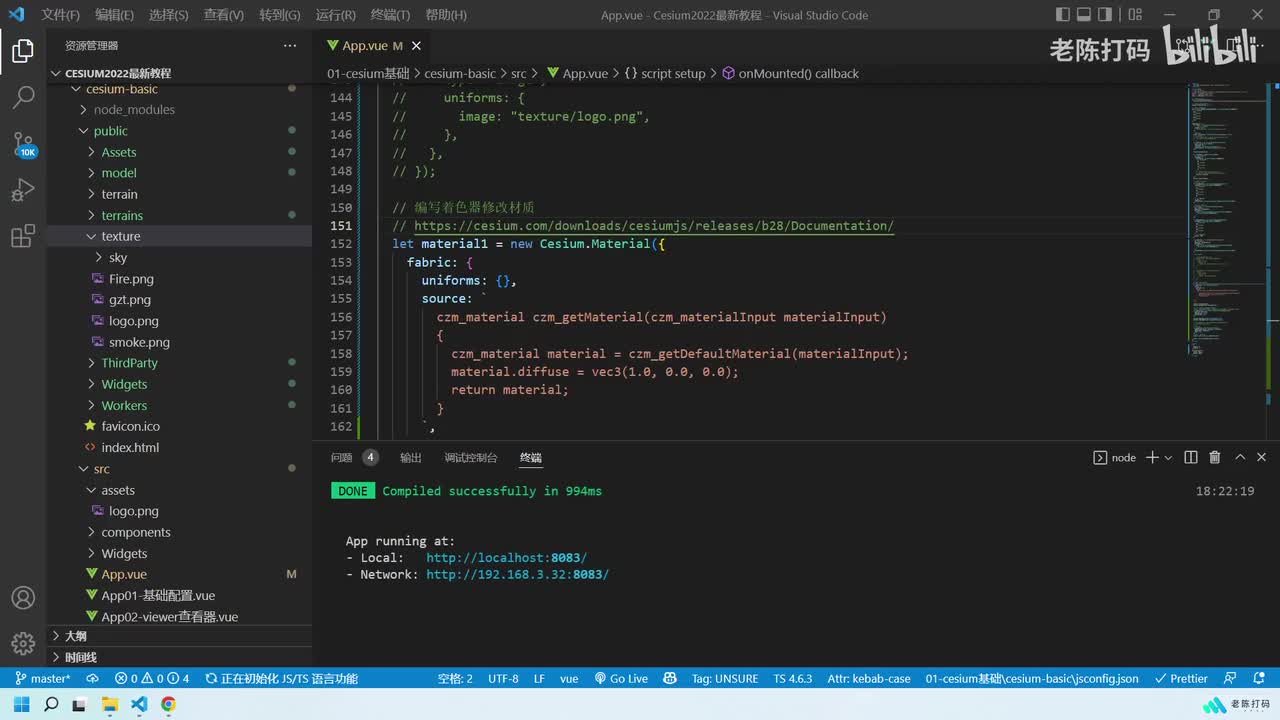Close the terminal panel
Viewport: 1280px width, 720px height.
[1264, 457]
